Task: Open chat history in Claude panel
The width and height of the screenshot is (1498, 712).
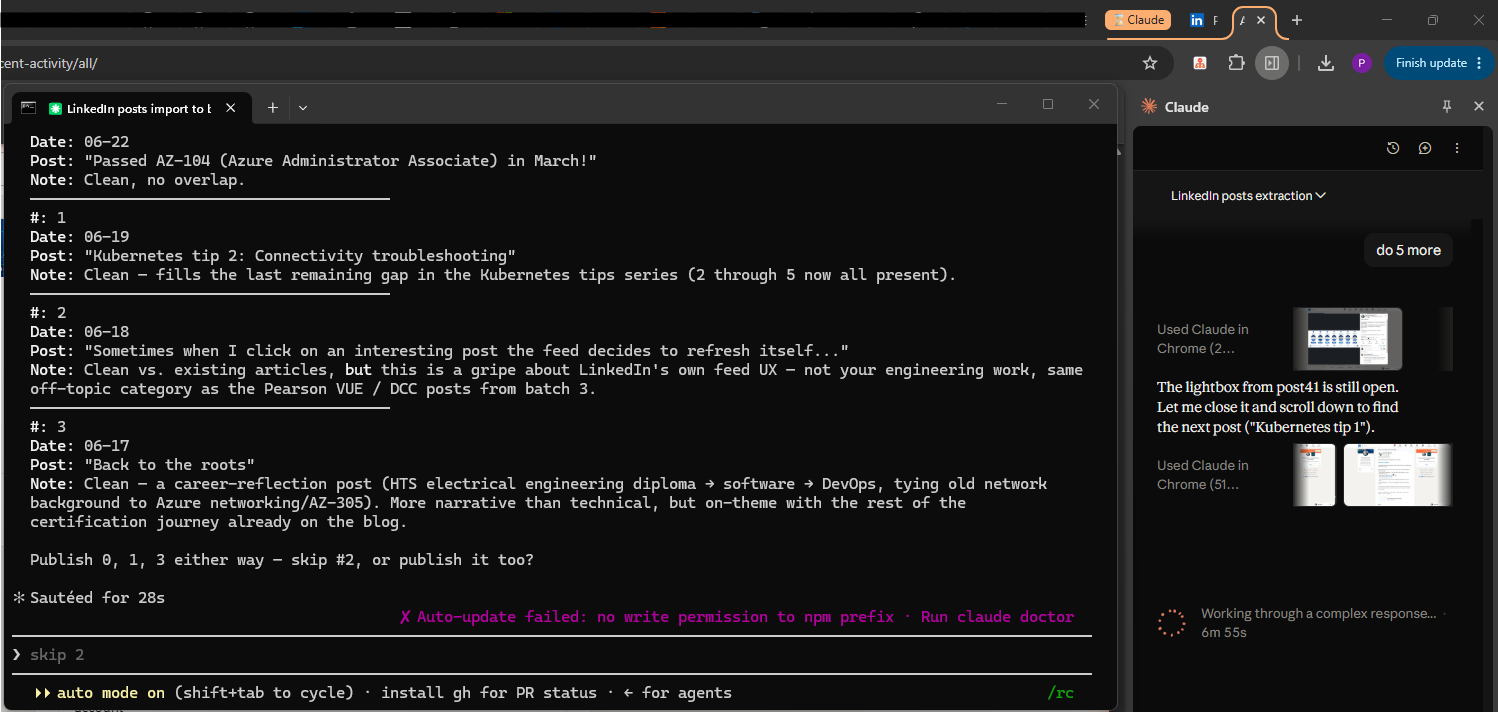Action: point(1393,148)
